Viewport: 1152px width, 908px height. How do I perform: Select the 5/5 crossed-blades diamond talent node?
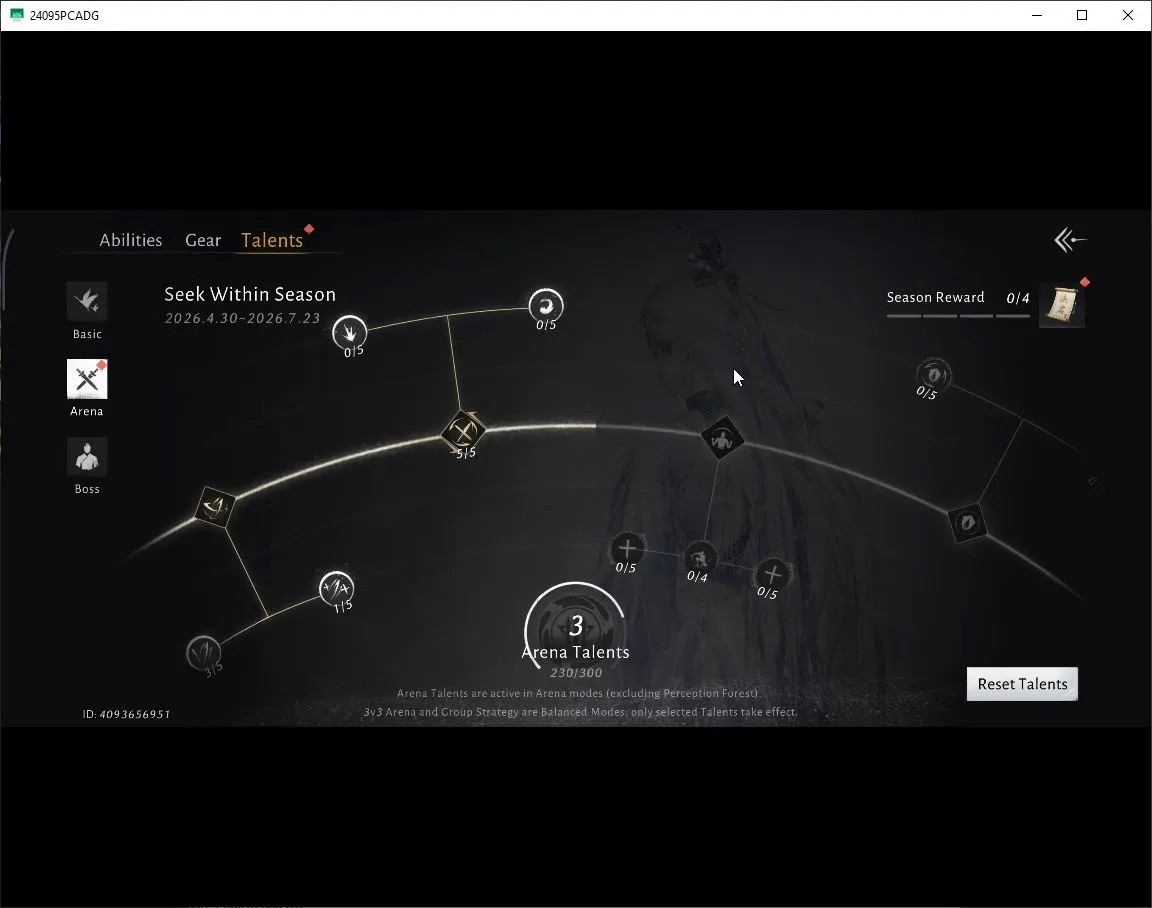tap(463, 433)
